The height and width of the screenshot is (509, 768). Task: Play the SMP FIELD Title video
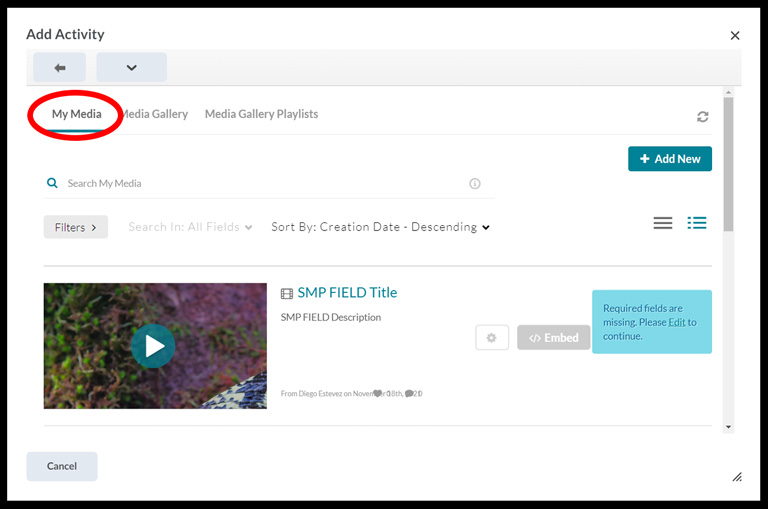pos(153,346)
